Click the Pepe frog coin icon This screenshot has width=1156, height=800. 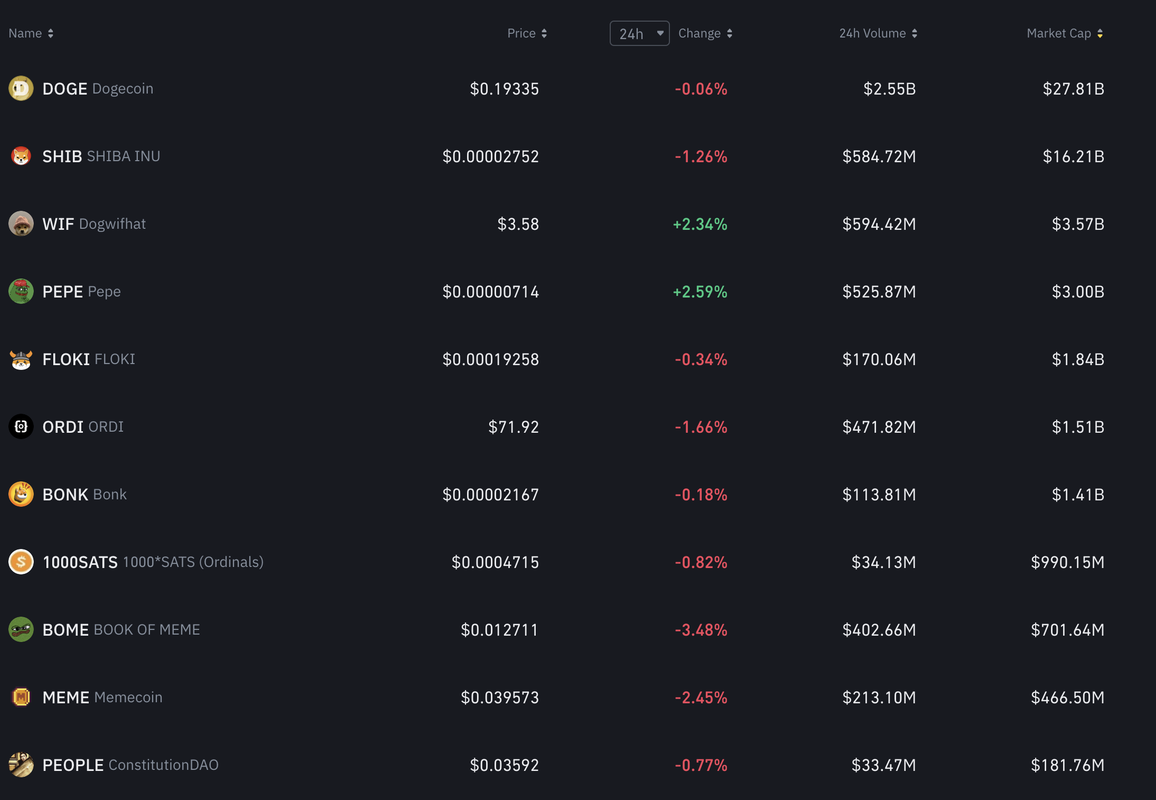tap(21, 291)
